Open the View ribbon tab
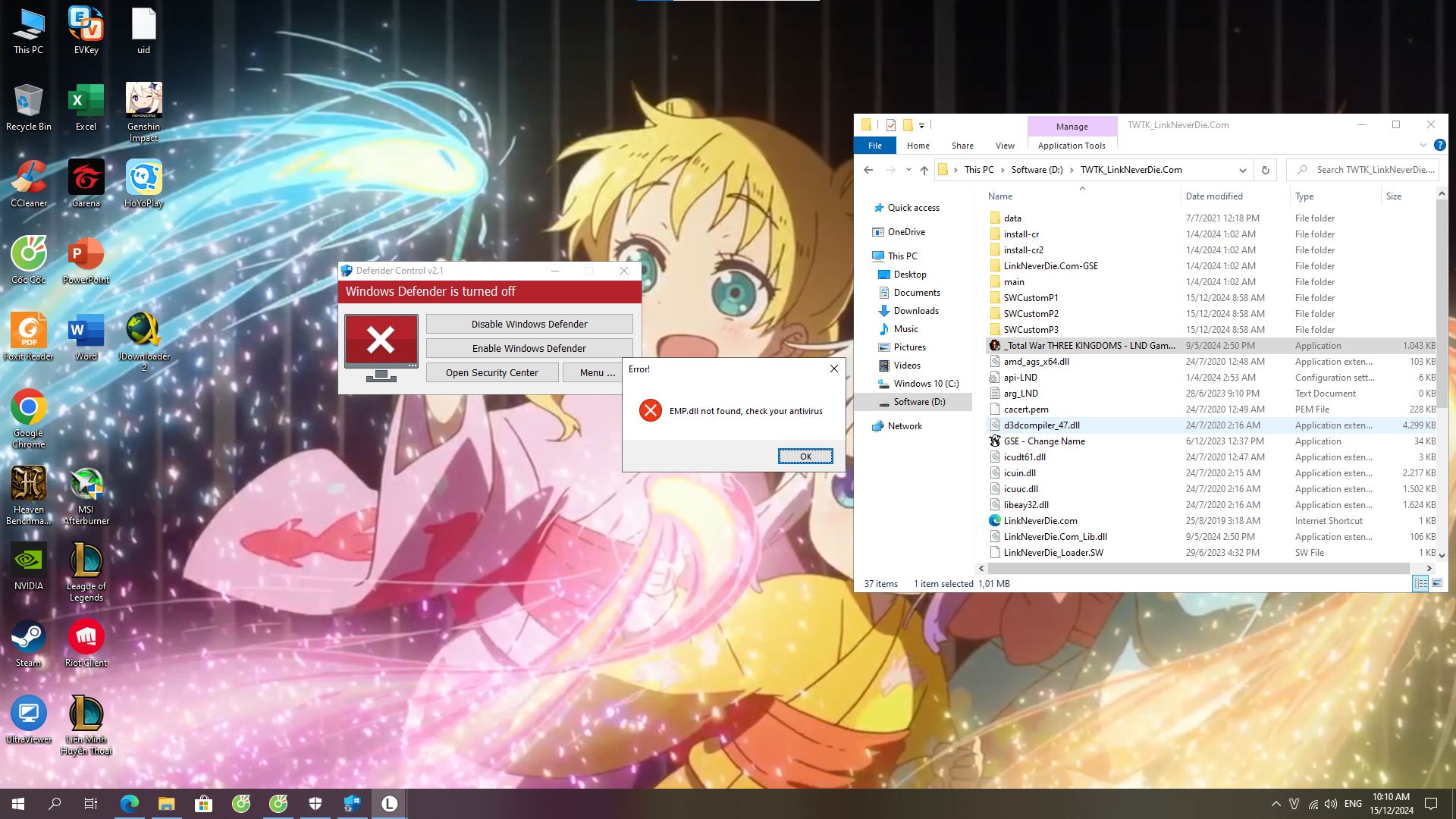Screen dimensions: 1456x819 pyautogui.click(x=1004, y=146)
